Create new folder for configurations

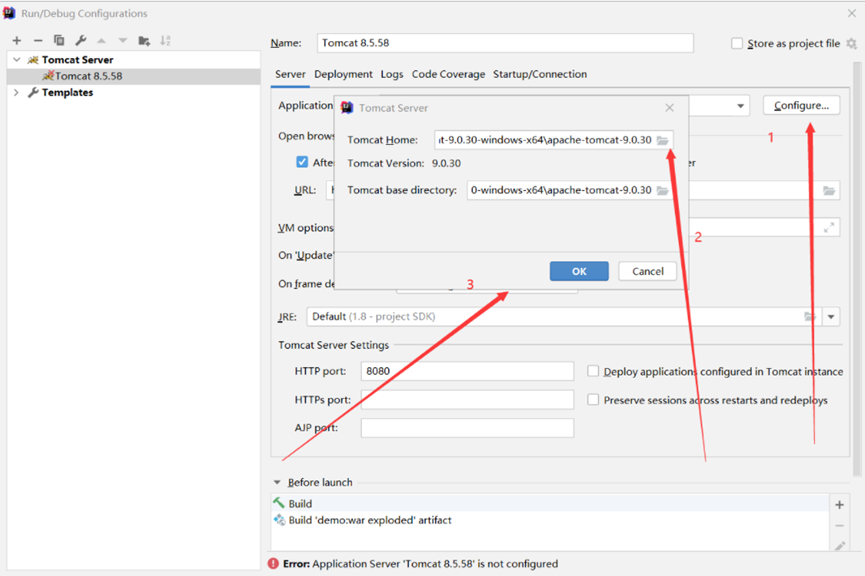pos(144,40)
